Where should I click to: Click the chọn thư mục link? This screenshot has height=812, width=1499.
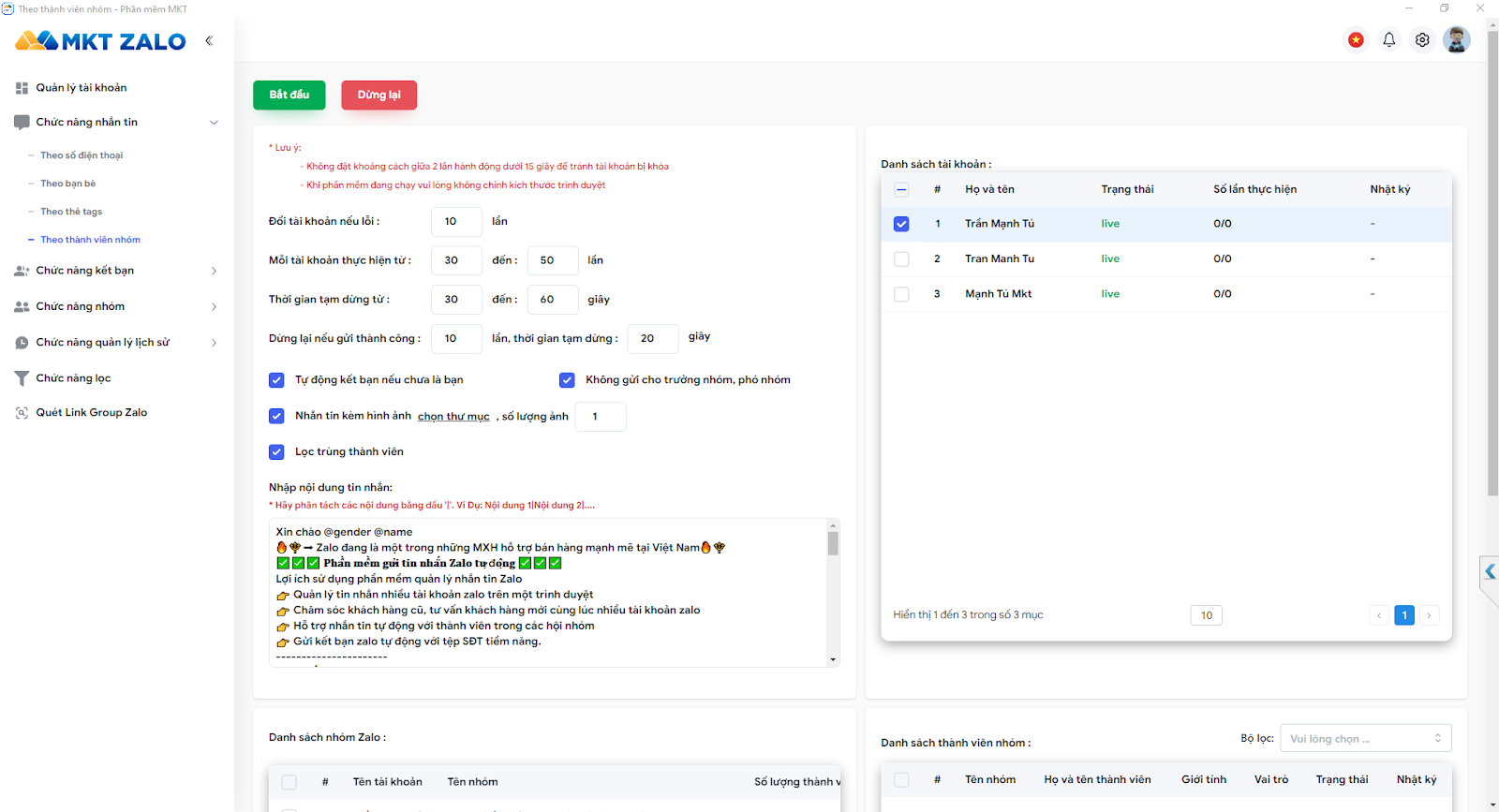(x=453, y=417)
